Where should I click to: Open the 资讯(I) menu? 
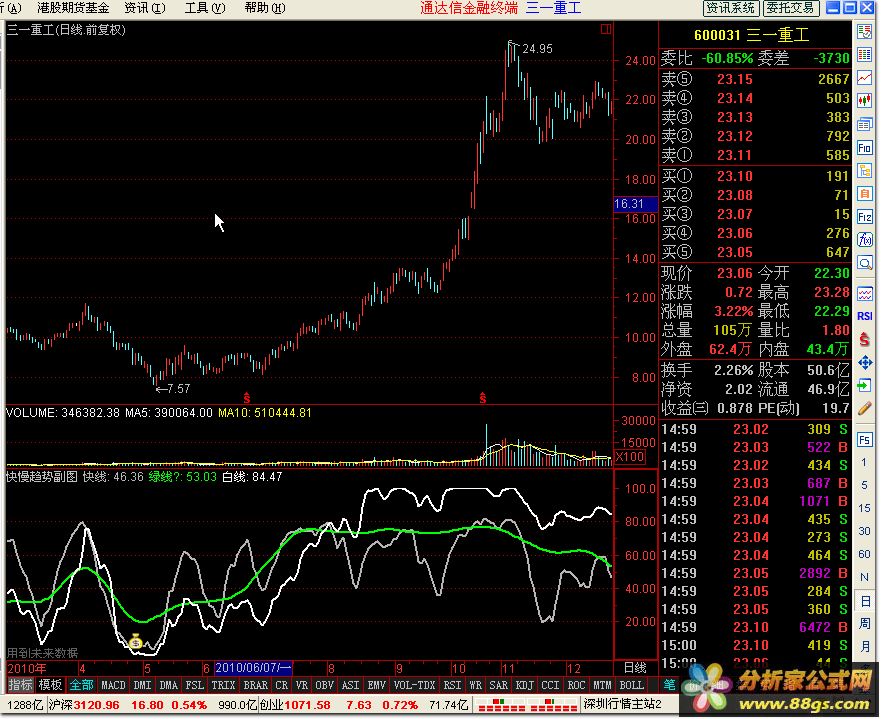pyautogui.click(x=145, y=8)
